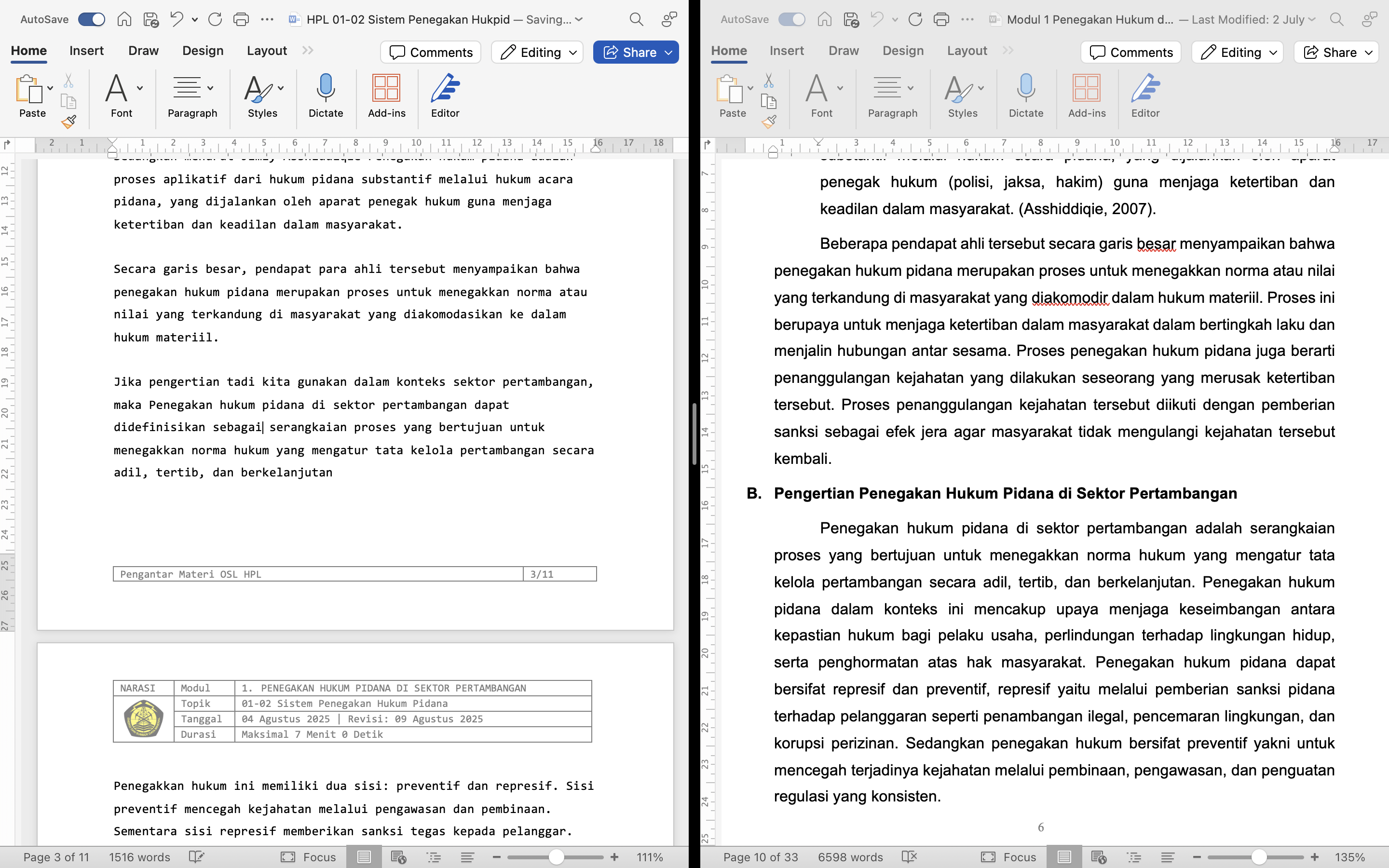Switch to Insert tab in left window
1389x868 pixels.
pyautogui.click(x=86, y=51)
